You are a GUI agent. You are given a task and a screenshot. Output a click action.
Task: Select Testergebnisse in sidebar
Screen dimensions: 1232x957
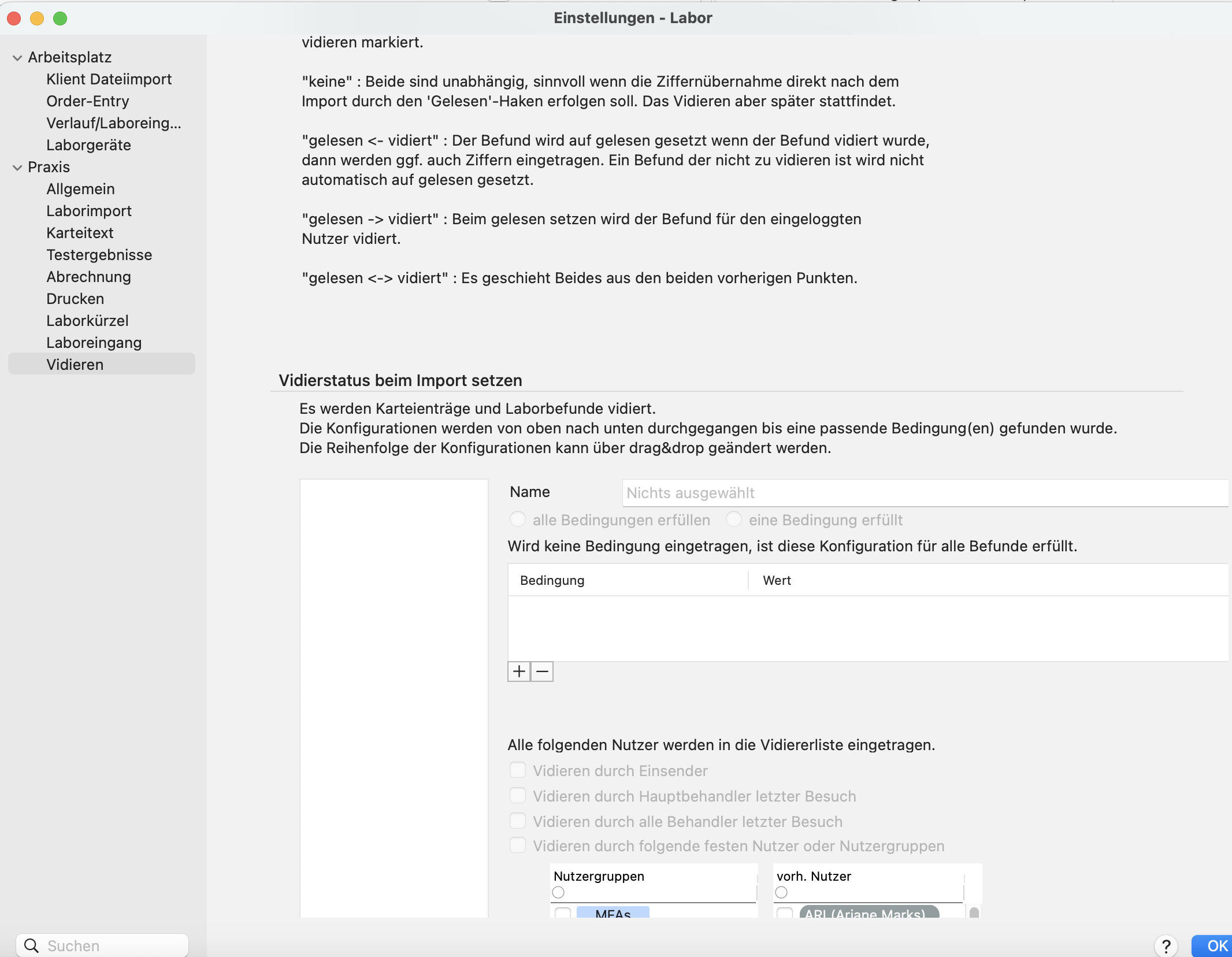[99, 255]
